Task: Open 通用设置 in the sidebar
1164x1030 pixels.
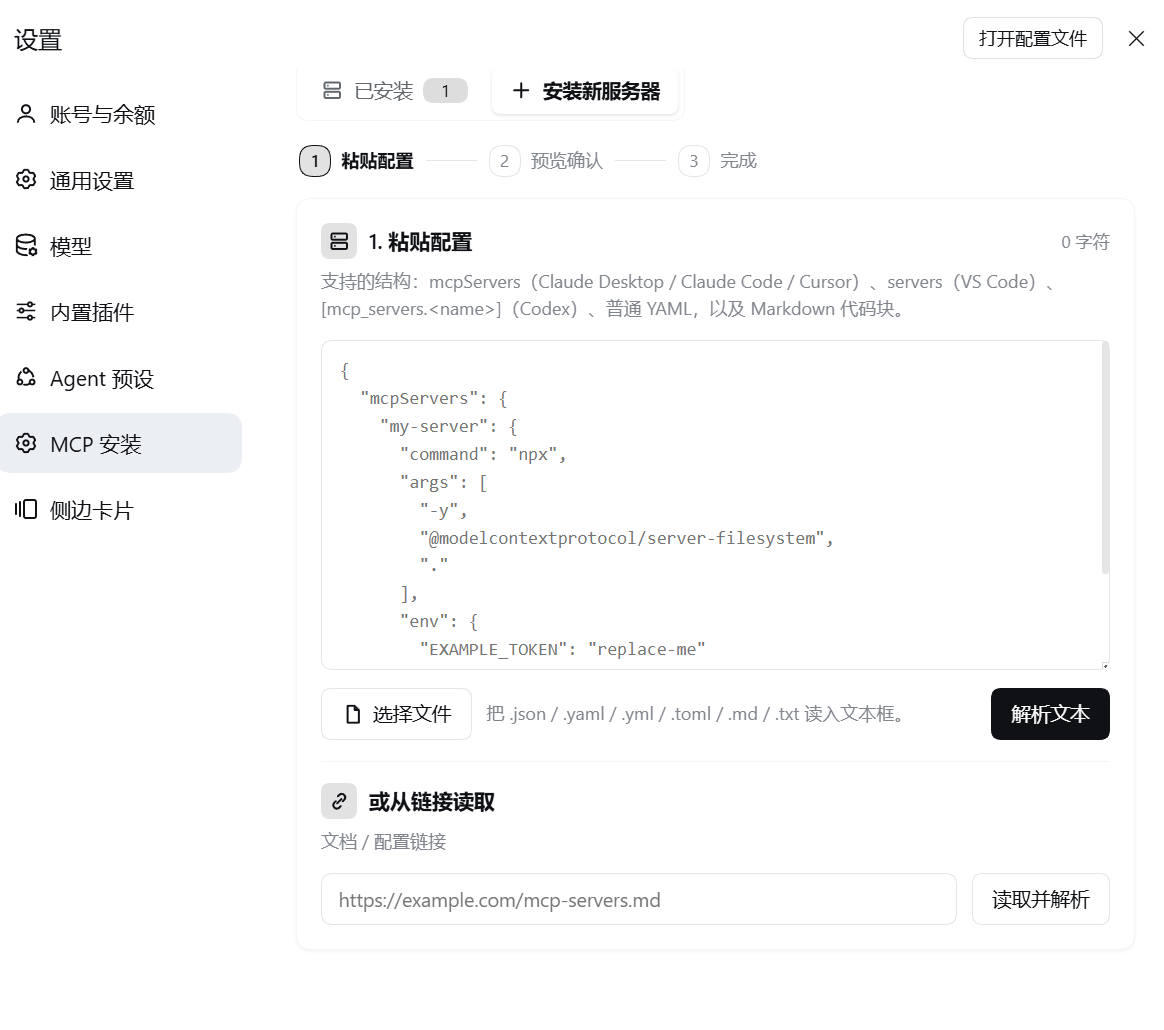Action: click(120, 180)
